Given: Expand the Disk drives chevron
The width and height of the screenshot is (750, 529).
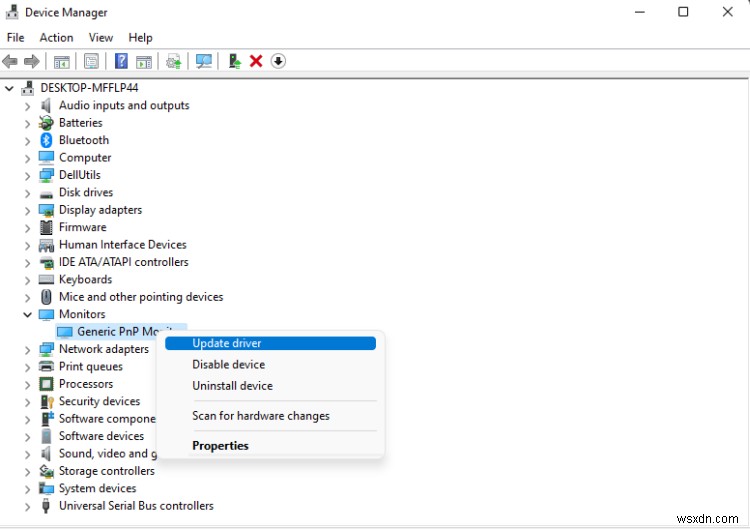Looking at the screenshot, I should tap(27, 193).
